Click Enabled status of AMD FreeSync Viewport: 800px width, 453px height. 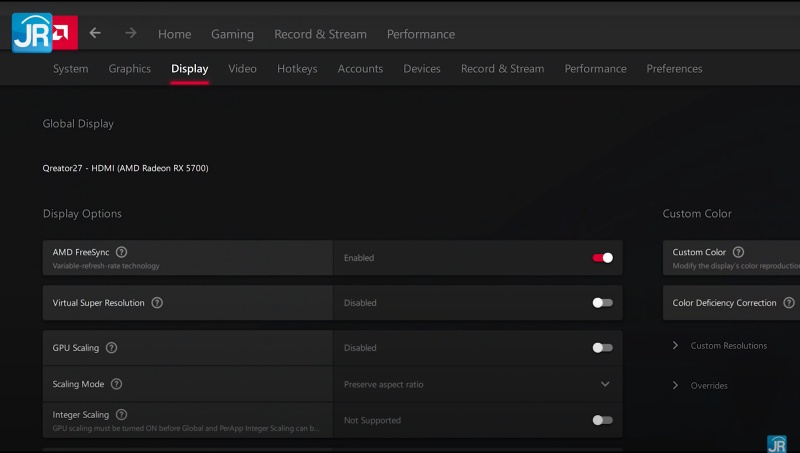359,258
